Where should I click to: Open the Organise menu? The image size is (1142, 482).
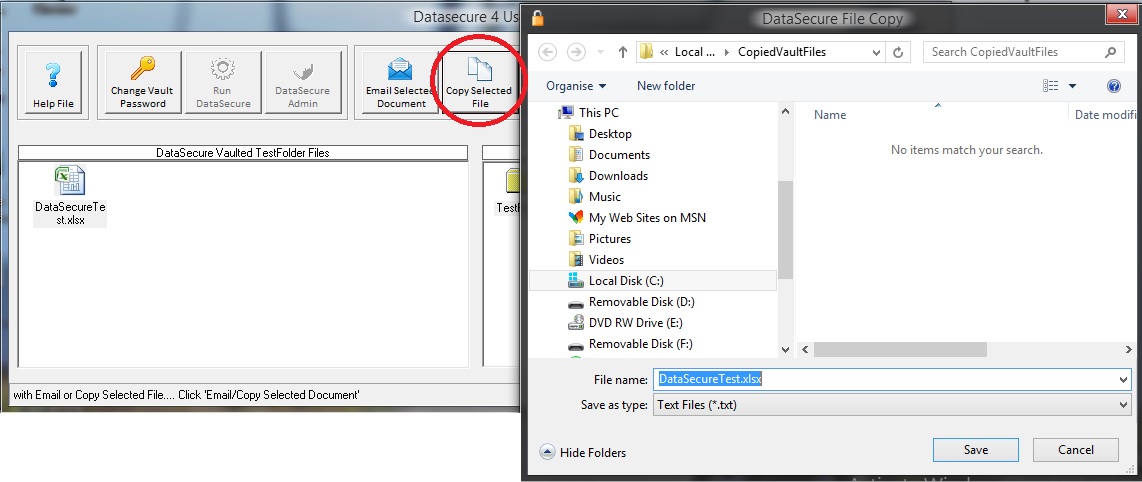[576, 86]
